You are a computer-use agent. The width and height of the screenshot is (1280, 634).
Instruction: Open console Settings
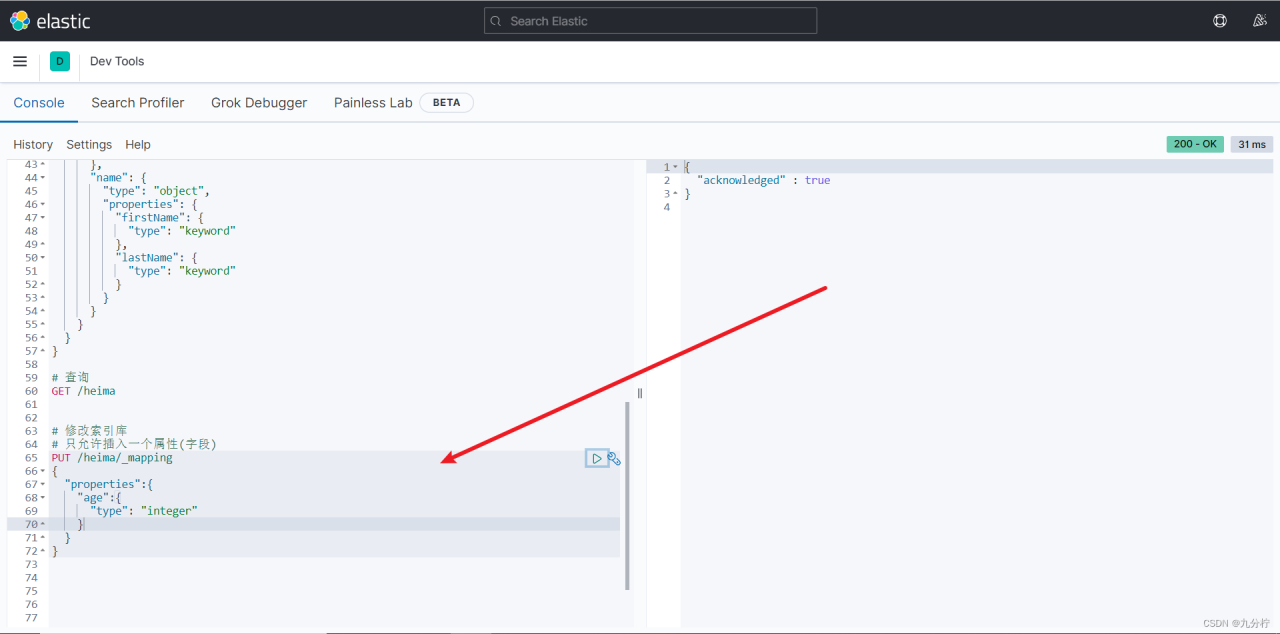click(89, 145)
